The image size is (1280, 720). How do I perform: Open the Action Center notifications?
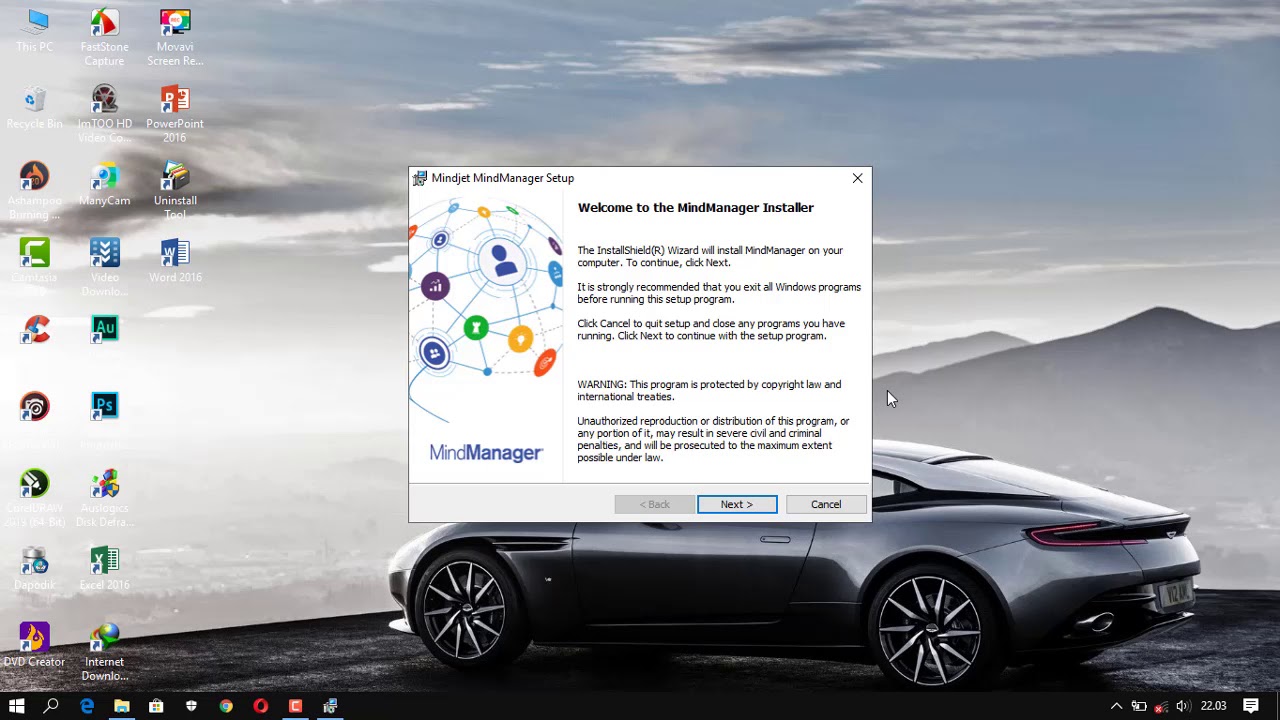1251,706
